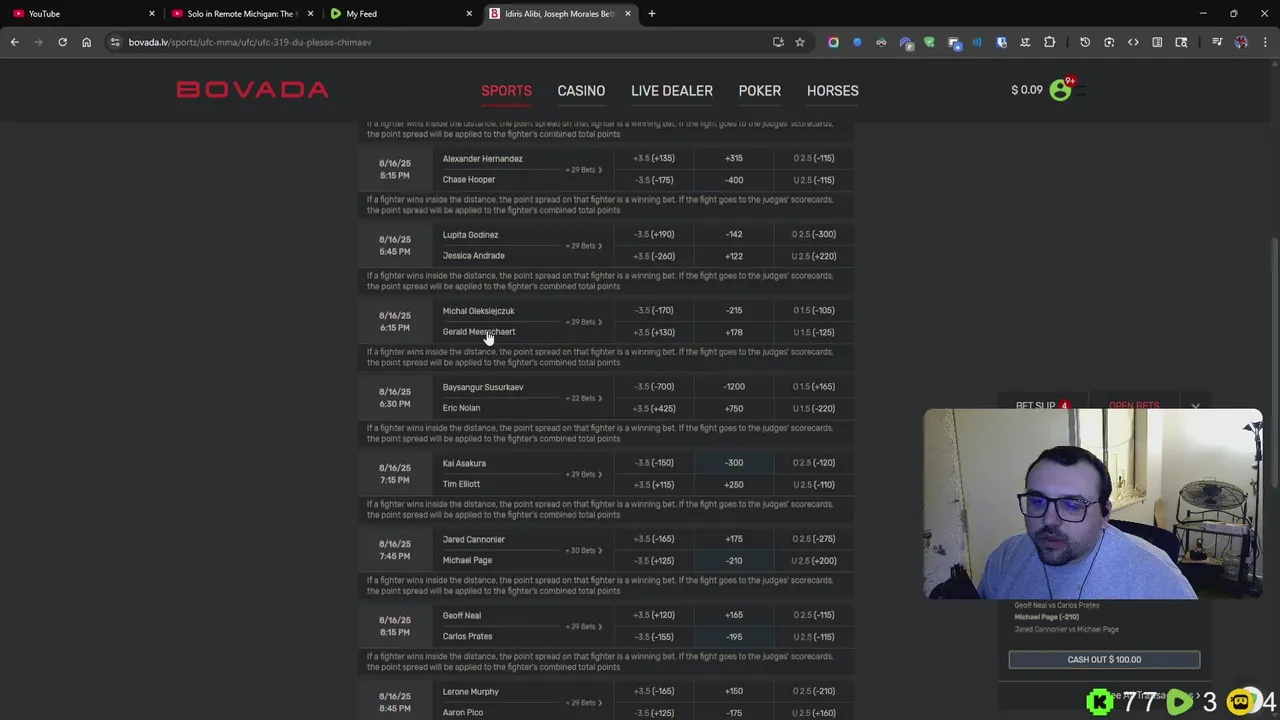Switch to the YouTube tab

point(79,14)
